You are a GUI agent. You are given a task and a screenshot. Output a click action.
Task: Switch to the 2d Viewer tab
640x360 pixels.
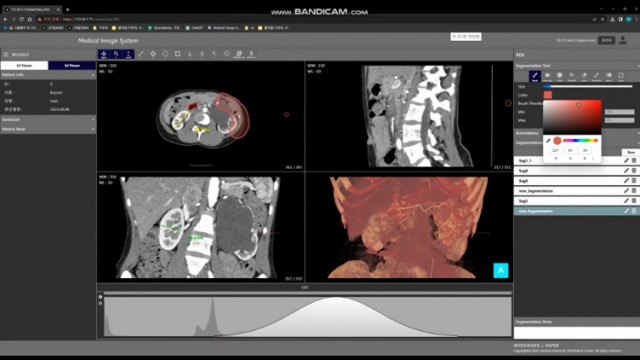point(24,65)
